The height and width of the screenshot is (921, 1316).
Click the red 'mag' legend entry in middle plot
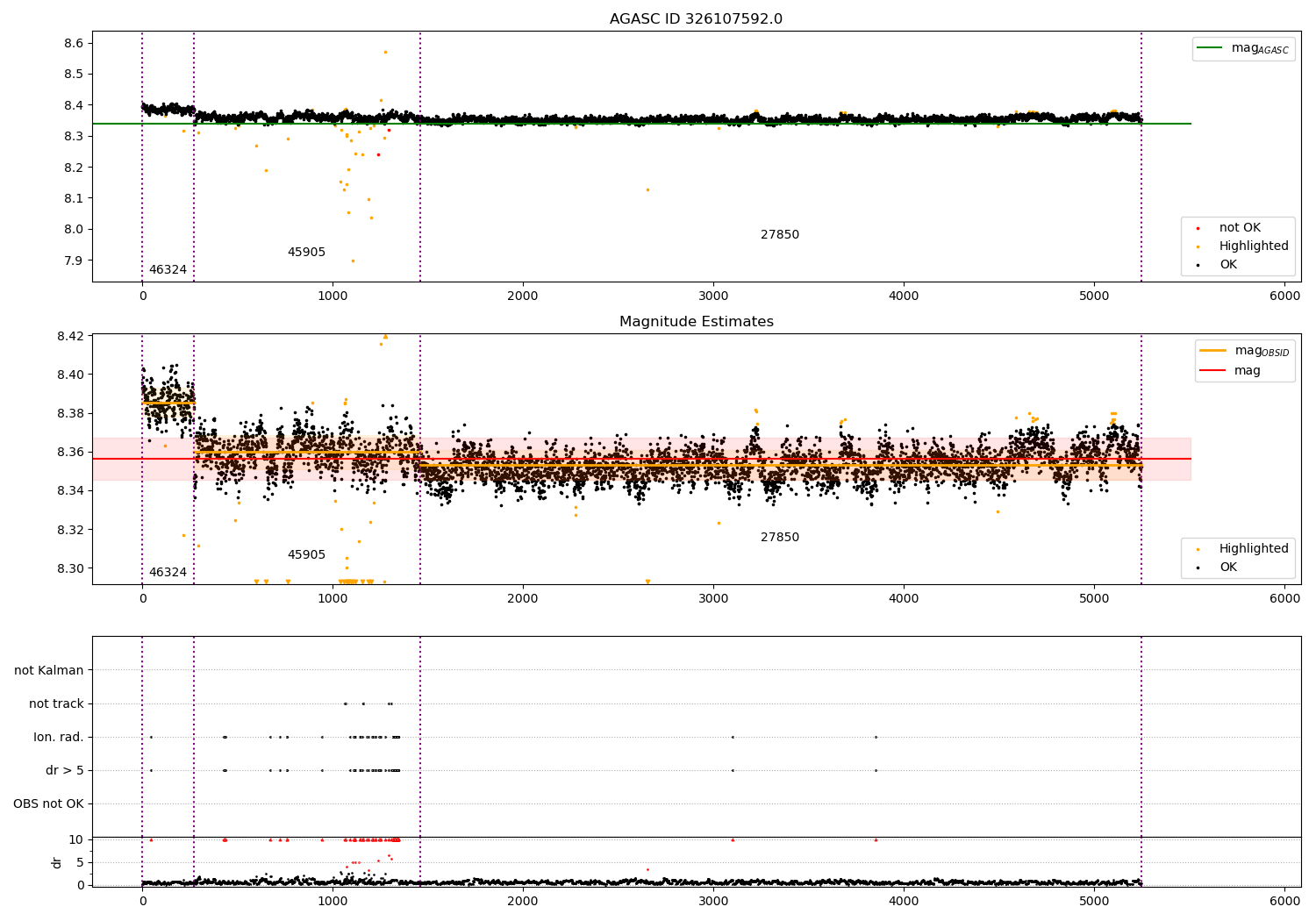point(1230,371)
